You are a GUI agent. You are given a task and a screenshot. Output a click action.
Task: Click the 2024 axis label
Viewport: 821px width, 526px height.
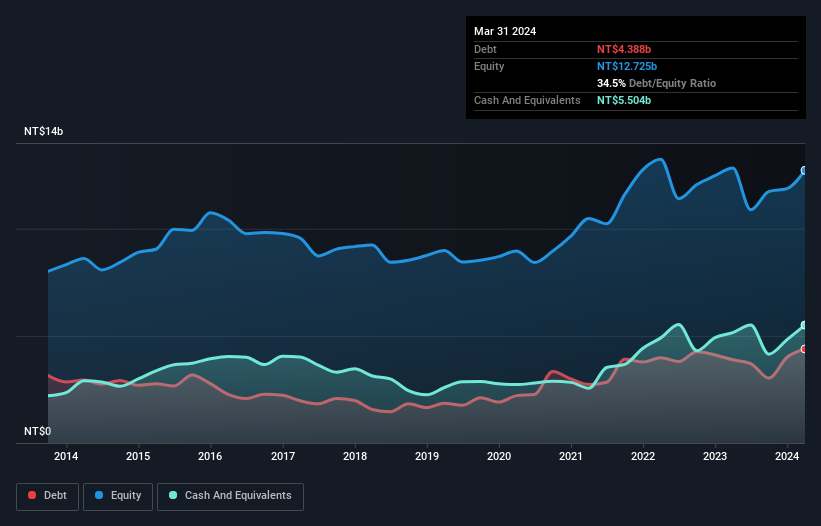(x=787, y=456)
